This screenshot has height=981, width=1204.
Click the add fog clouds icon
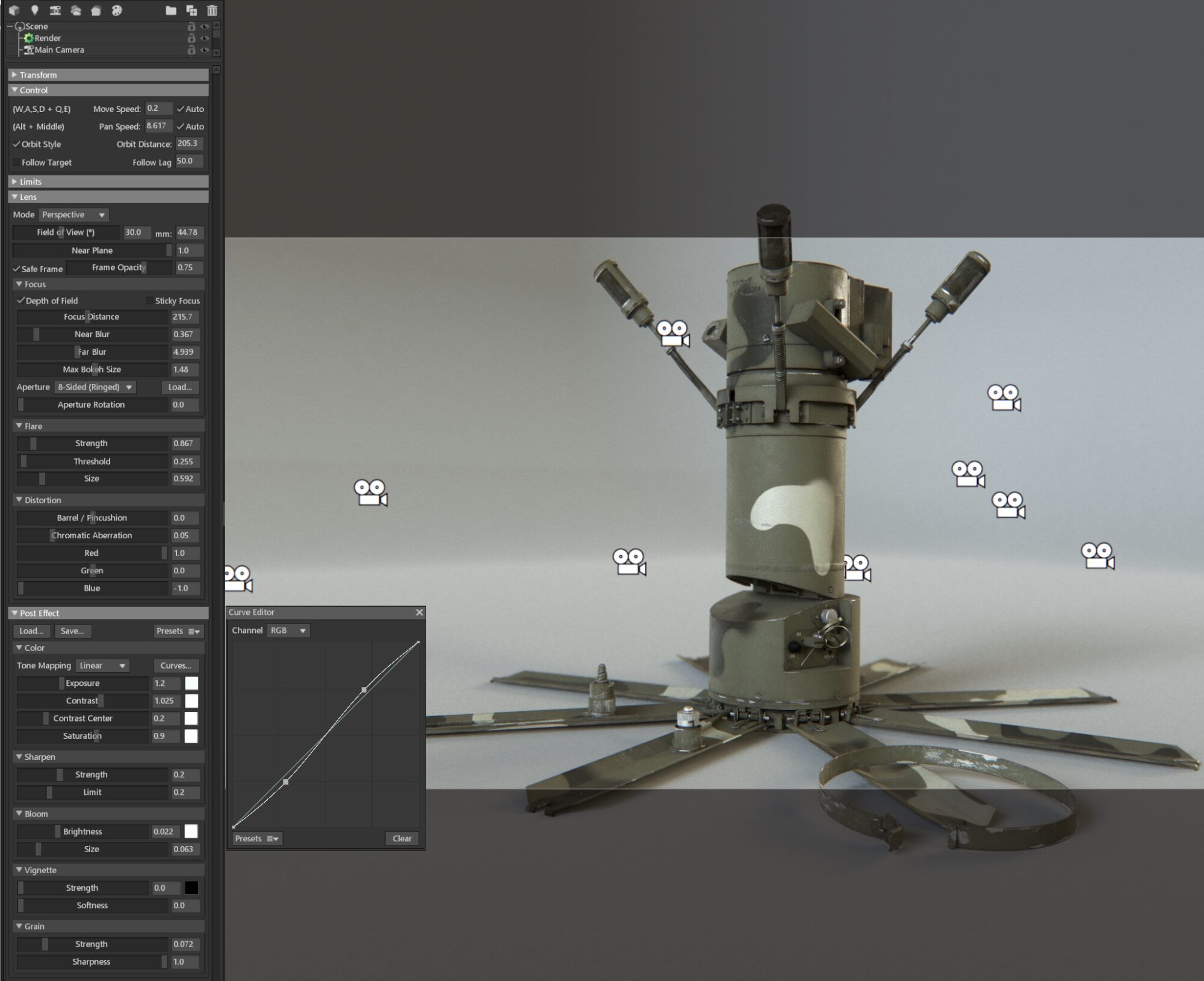tap(76, 10)
